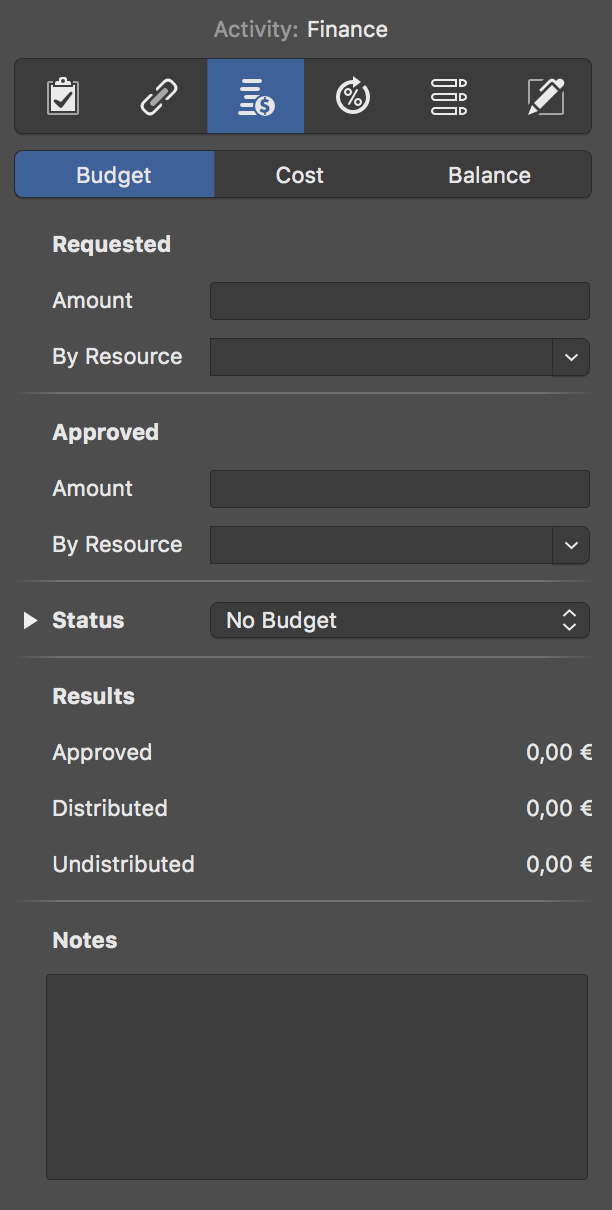Open the No Budget status popup menu
612x1210 pixels.
coord(399,621)
